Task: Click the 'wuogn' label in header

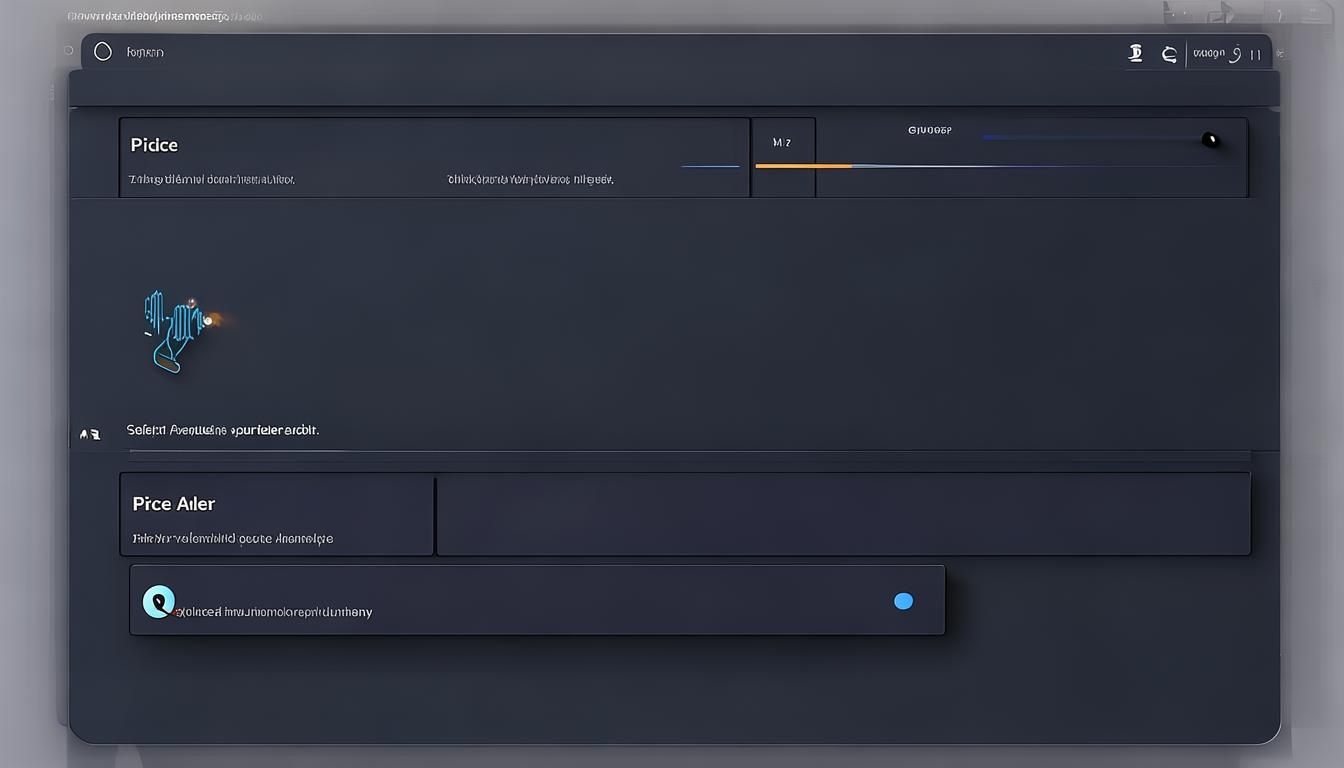Action: (1208, 54)
